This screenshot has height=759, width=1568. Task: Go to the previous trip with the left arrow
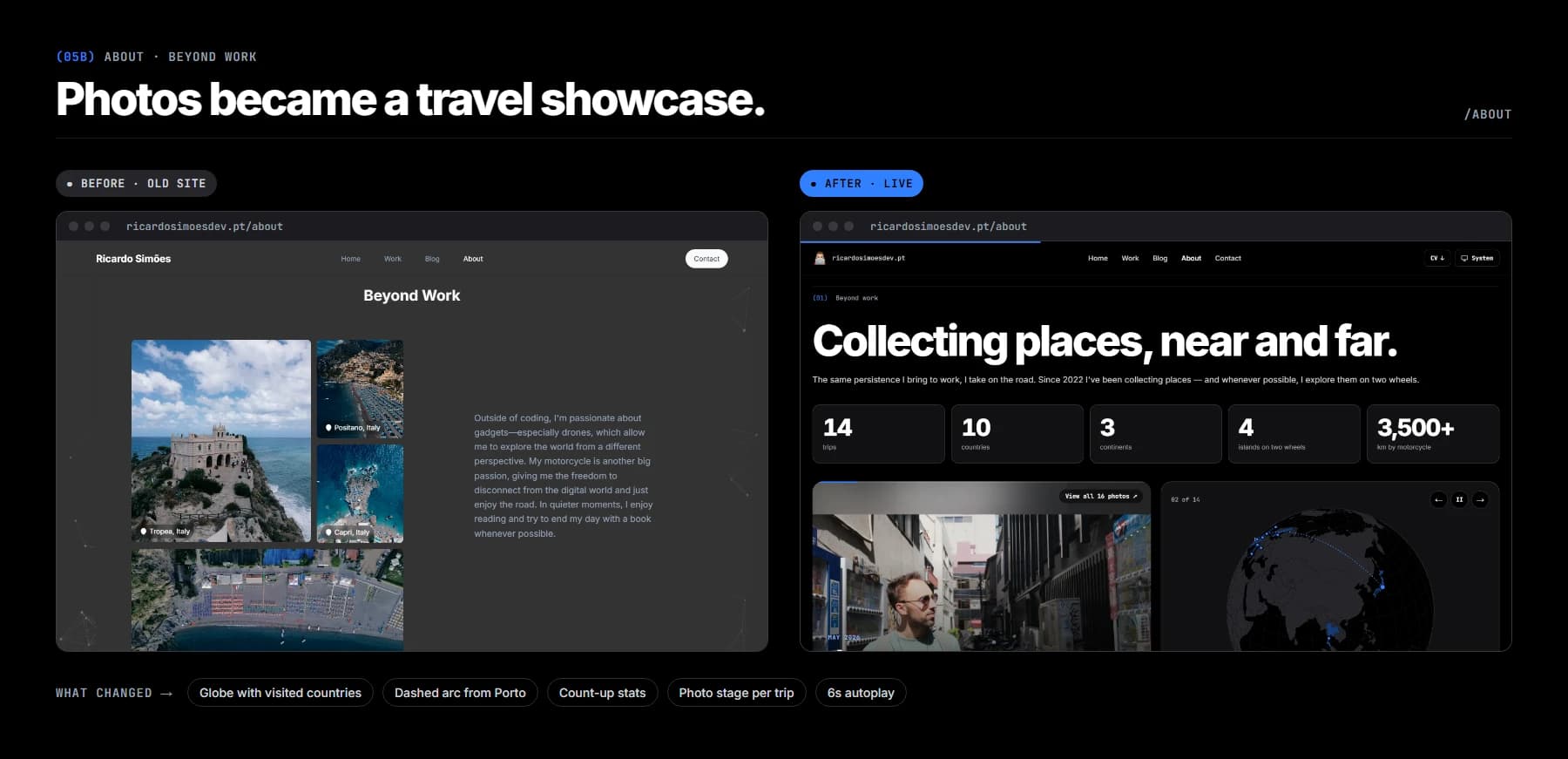click(x=1438, y=499)
